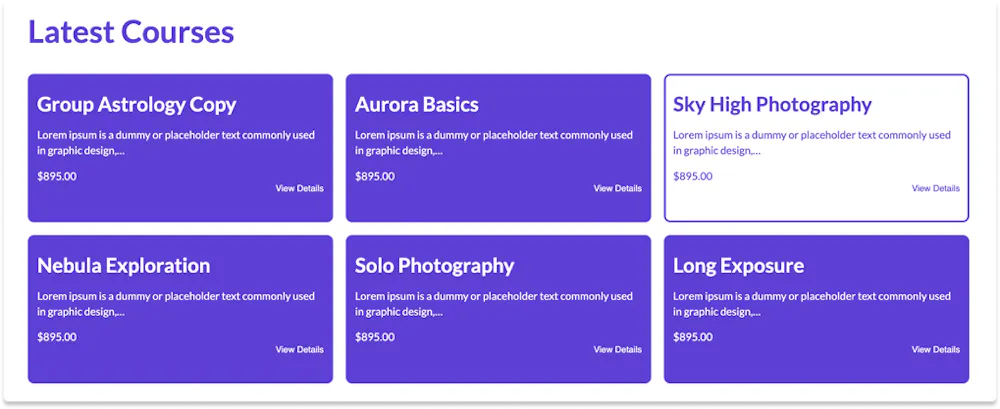Click the description text of Sky High Photography

(x=812, y=143)
